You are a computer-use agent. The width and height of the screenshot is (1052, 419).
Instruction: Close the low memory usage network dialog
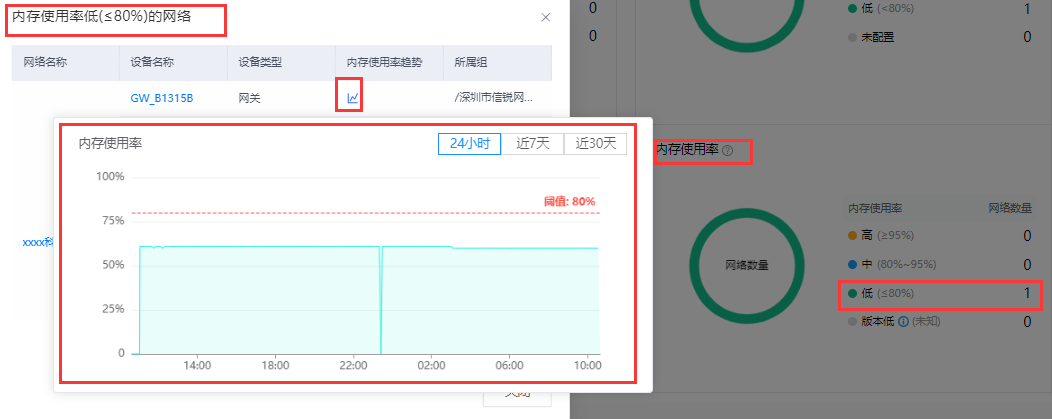[x=545, y=18]
